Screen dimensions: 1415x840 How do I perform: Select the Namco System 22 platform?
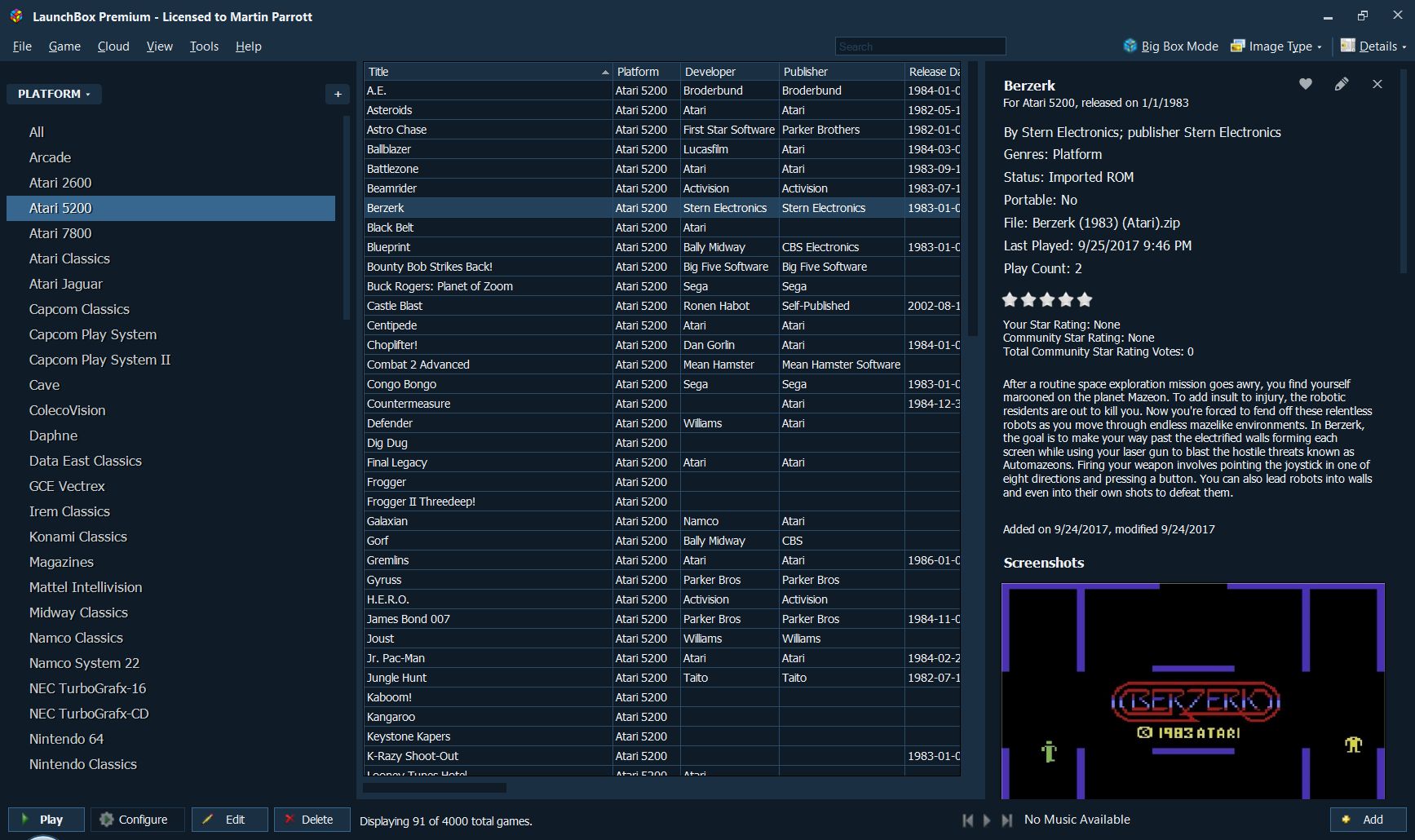click(170, 663)
